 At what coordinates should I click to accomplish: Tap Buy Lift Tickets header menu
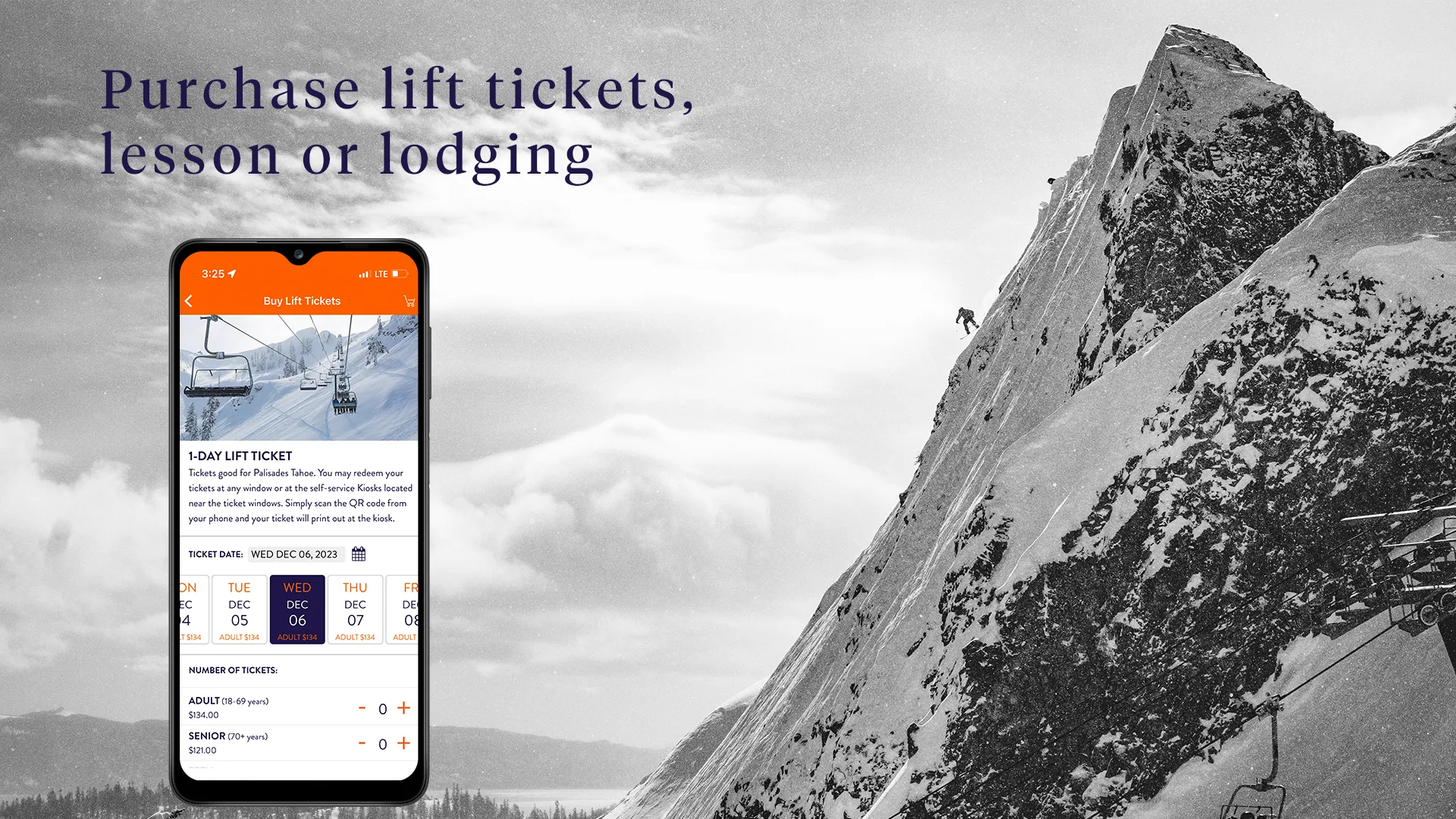pos(300,300)
